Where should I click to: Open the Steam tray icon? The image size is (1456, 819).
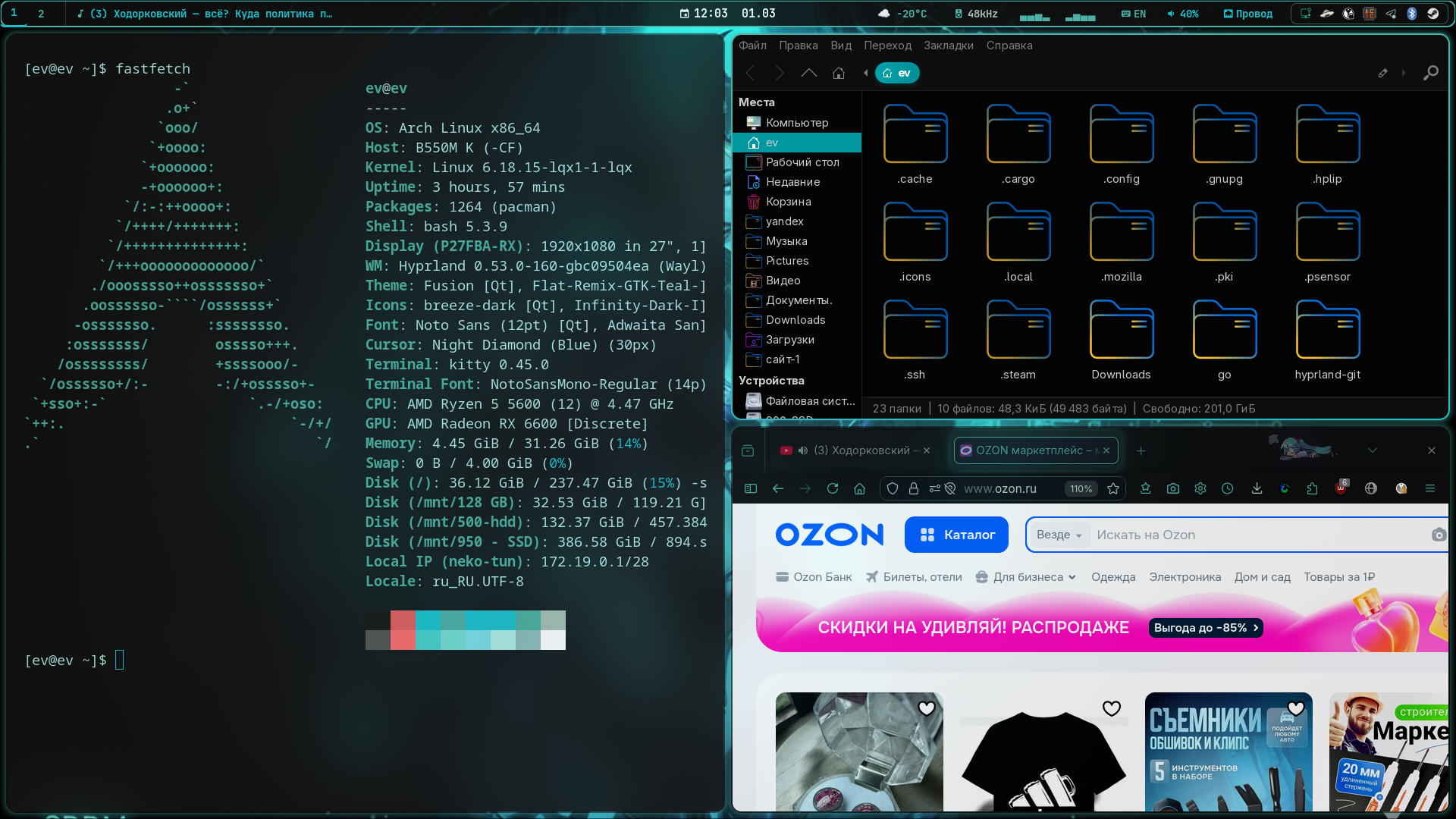[1432, 14]
